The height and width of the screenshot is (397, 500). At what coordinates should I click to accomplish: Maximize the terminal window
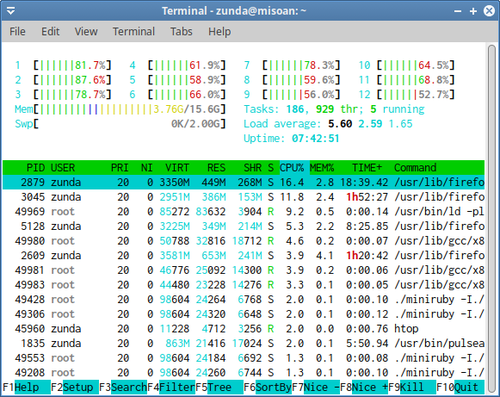[473, 11]
